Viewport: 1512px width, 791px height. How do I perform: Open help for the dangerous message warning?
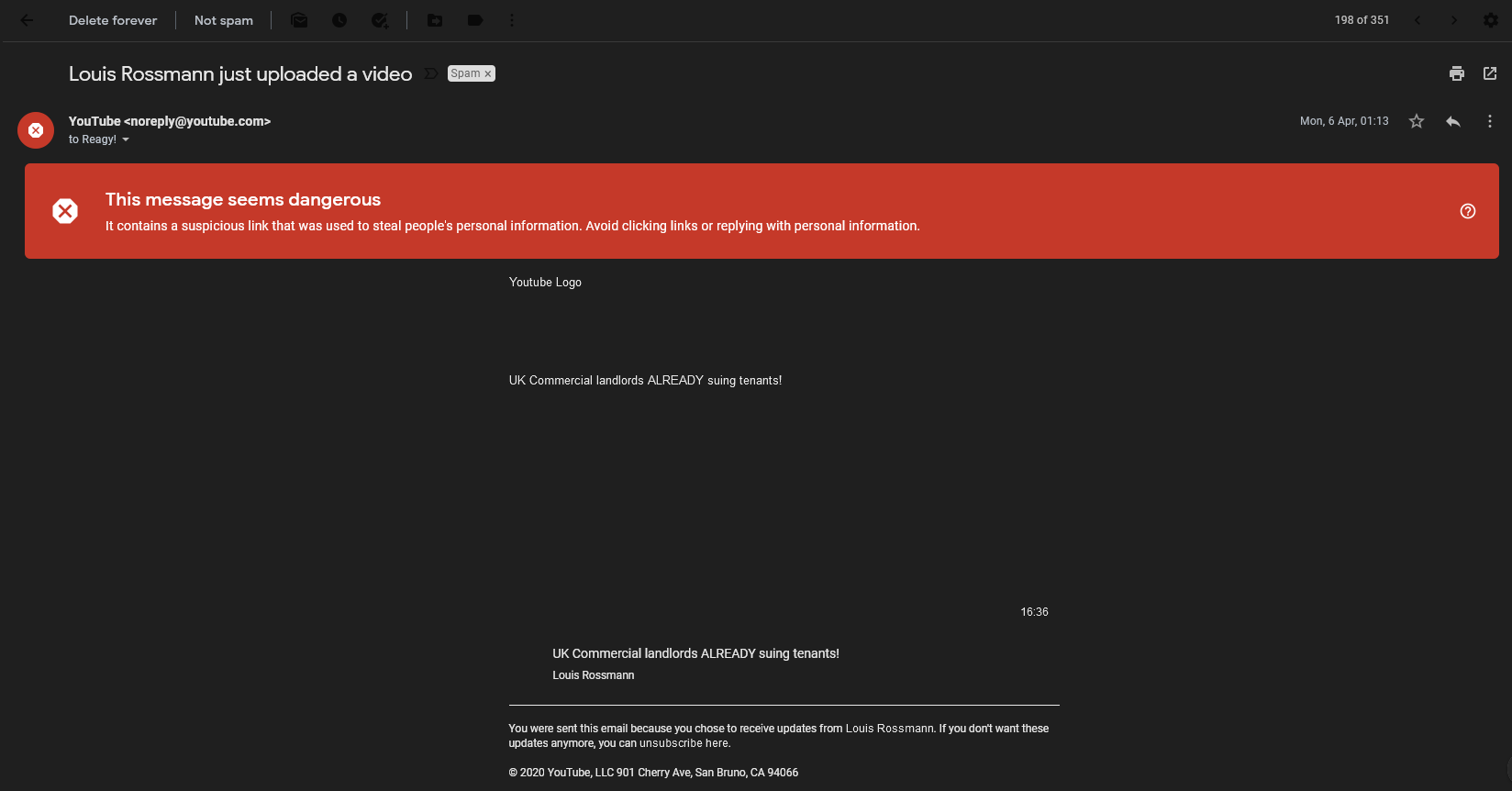click(x=1468, y=211)
